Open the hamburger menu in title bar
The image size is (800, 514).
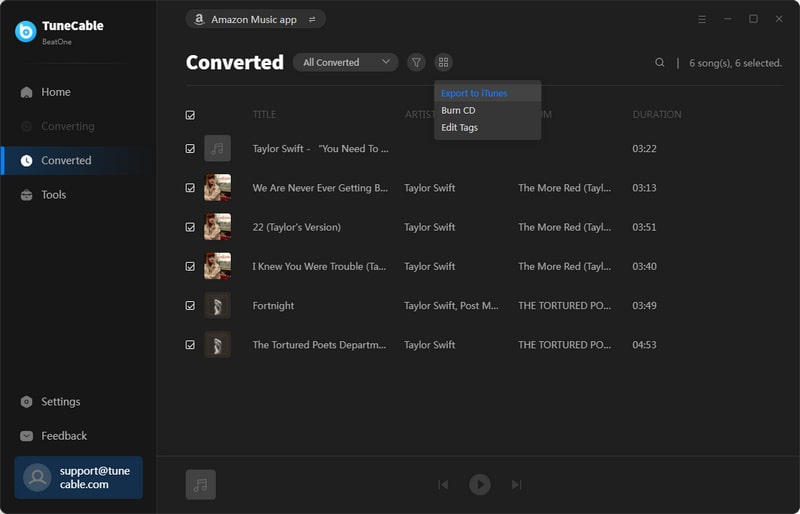pyautogui.click(x=702, y=19)
